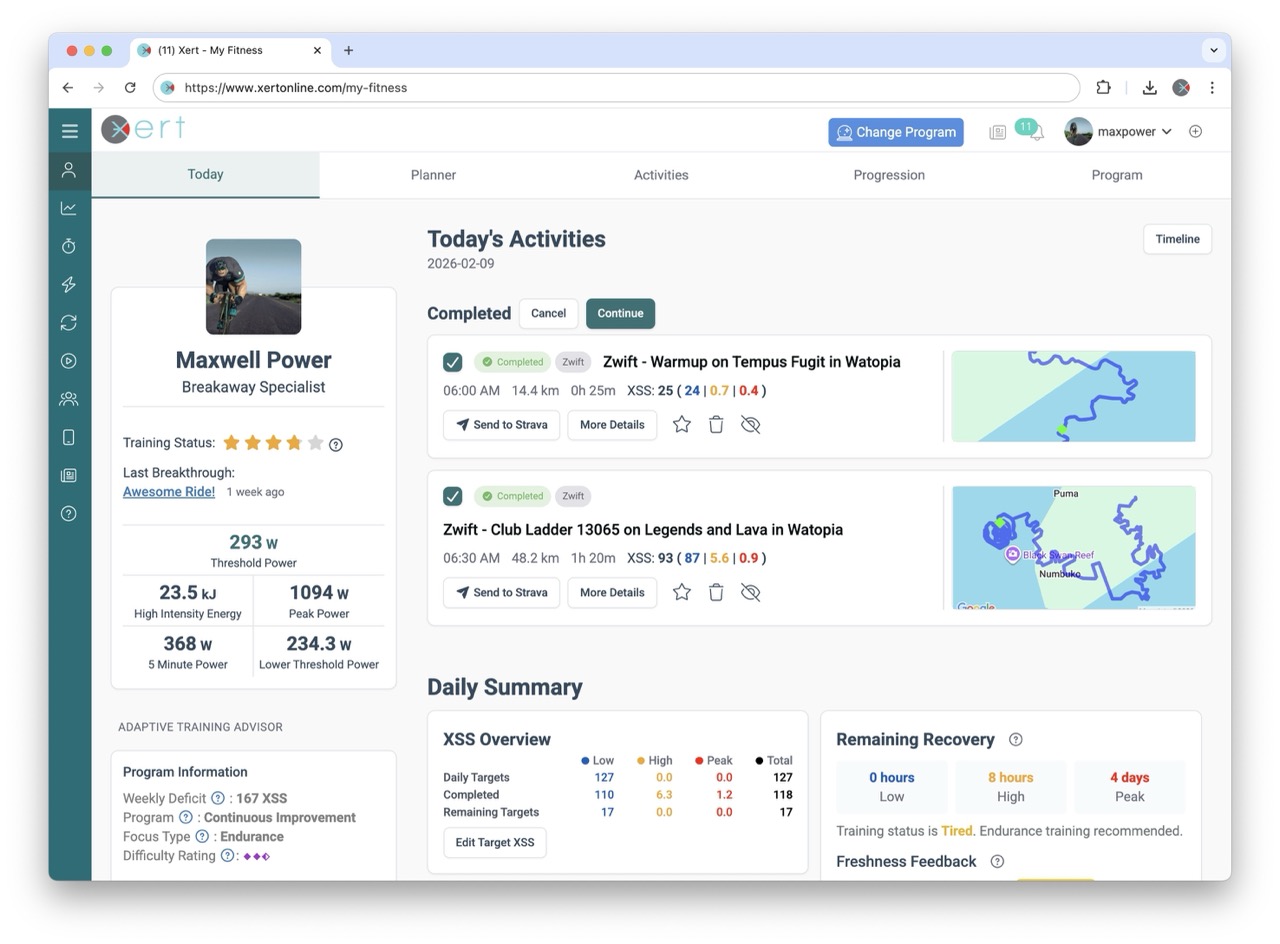The image size is (1280, 944).
Task: Open the Progression tab
Action: tap(888, 175)
